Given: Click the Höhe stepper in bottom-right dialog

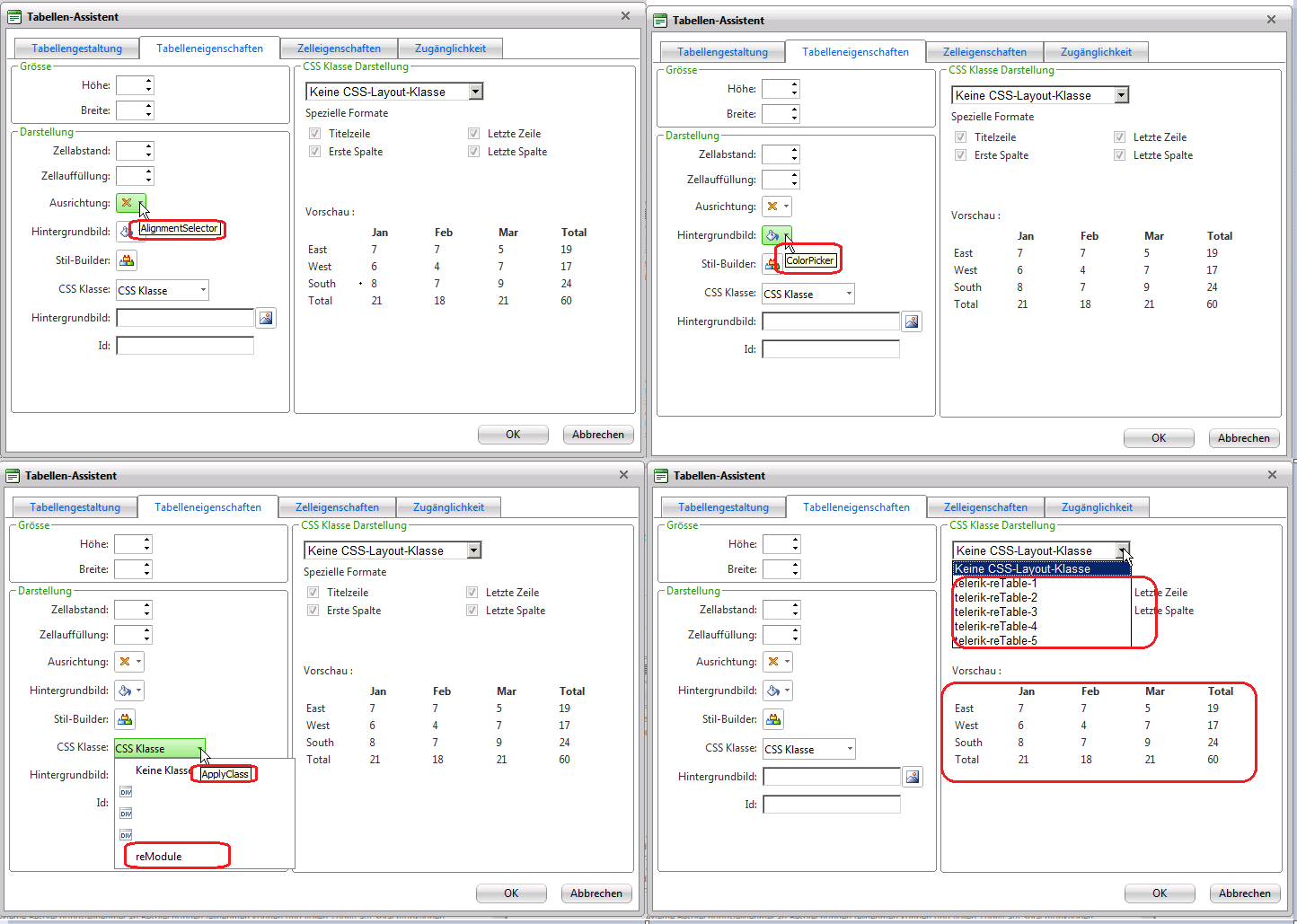Looking at the screenshot, I should pyautogui.click(x=781, y=544).
